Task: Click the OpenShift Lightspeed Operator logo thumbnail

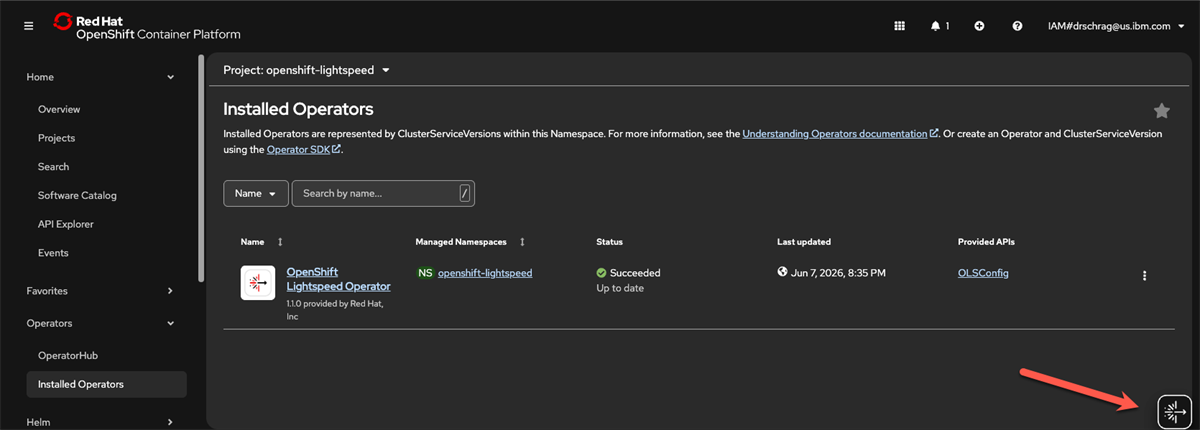Action: pyautogui.click(x=258, y=283)
